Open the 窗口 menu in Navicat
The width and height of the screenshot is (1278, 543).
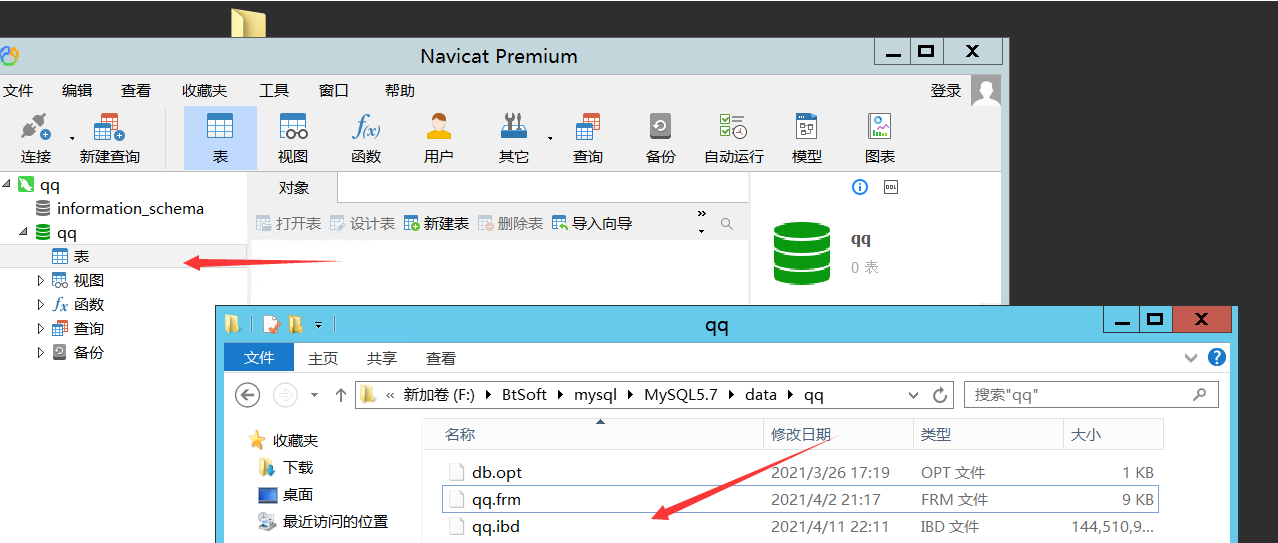[x=334, y=90]
